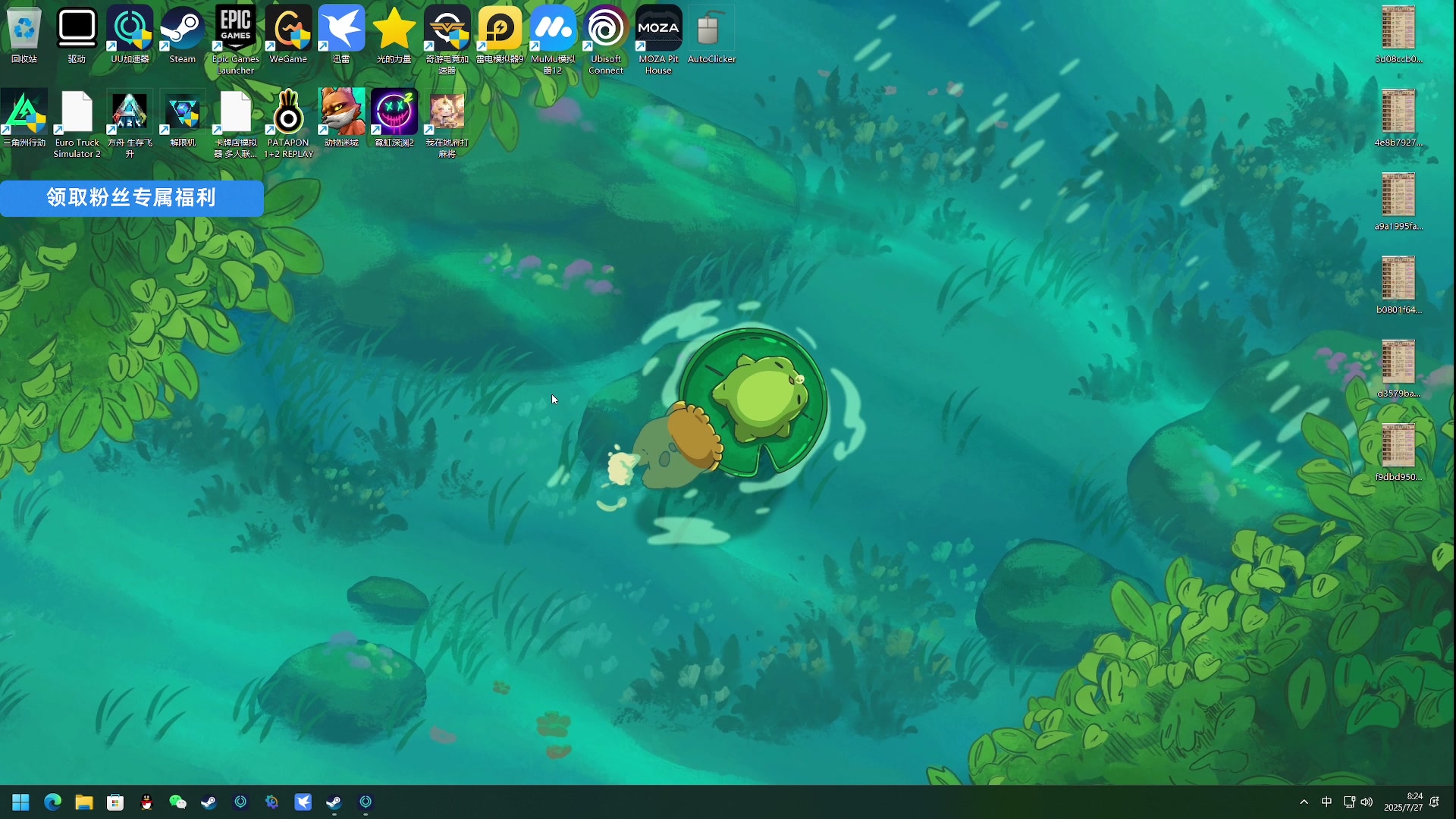Select the f9dbd950... archive file

(1398, 453)
